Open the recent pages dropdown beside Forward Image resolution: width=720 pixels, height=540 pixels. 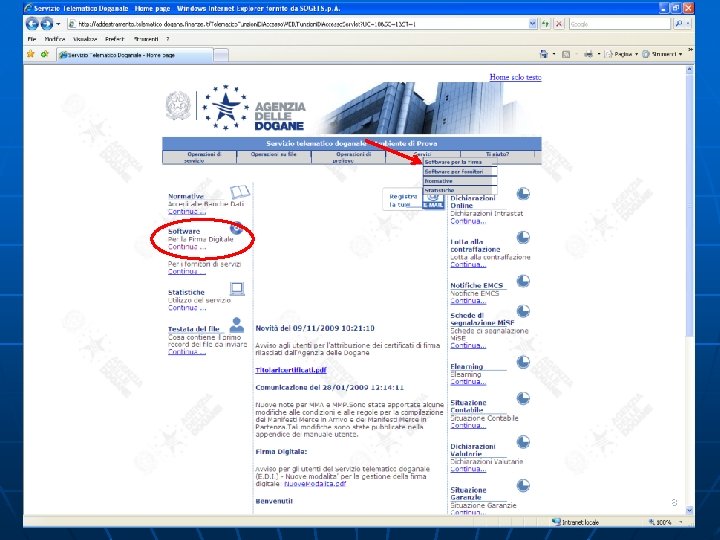click(58, 24)
